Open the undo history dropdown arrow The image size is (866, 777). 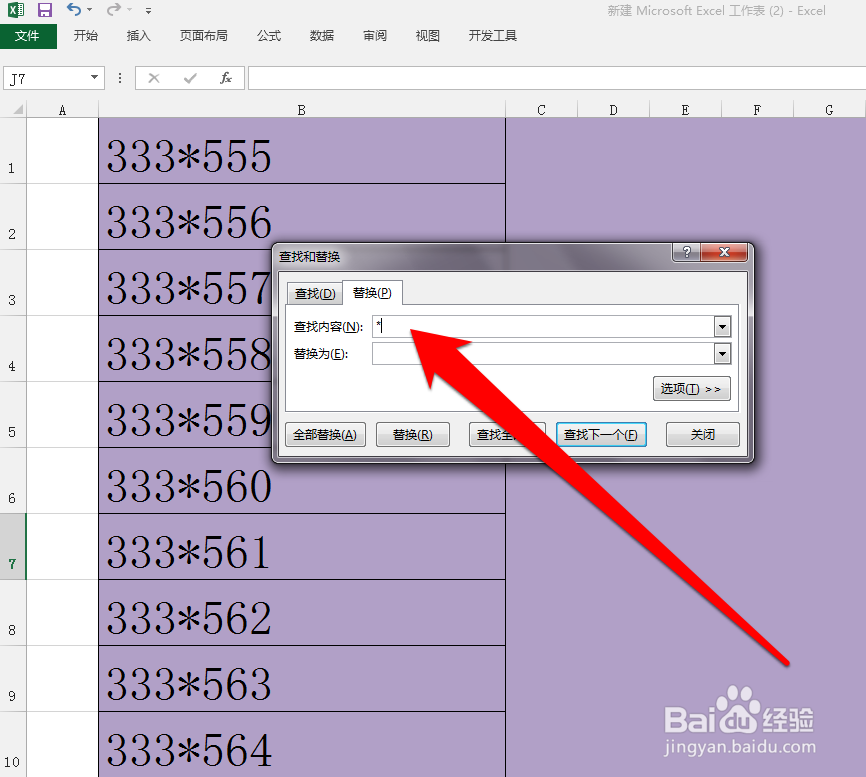[x=90, y=10]
